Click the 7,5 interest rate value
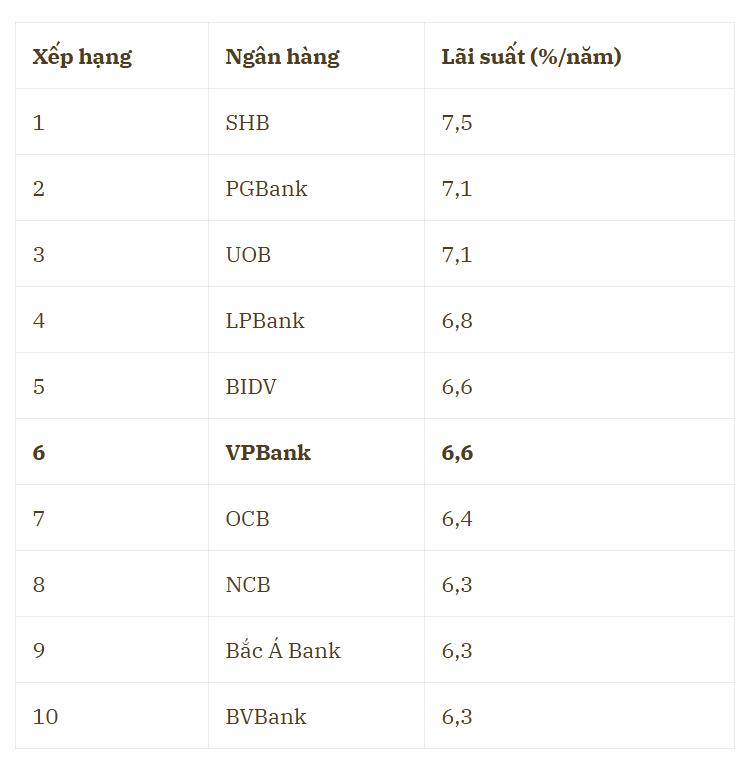 coord(457,123)
